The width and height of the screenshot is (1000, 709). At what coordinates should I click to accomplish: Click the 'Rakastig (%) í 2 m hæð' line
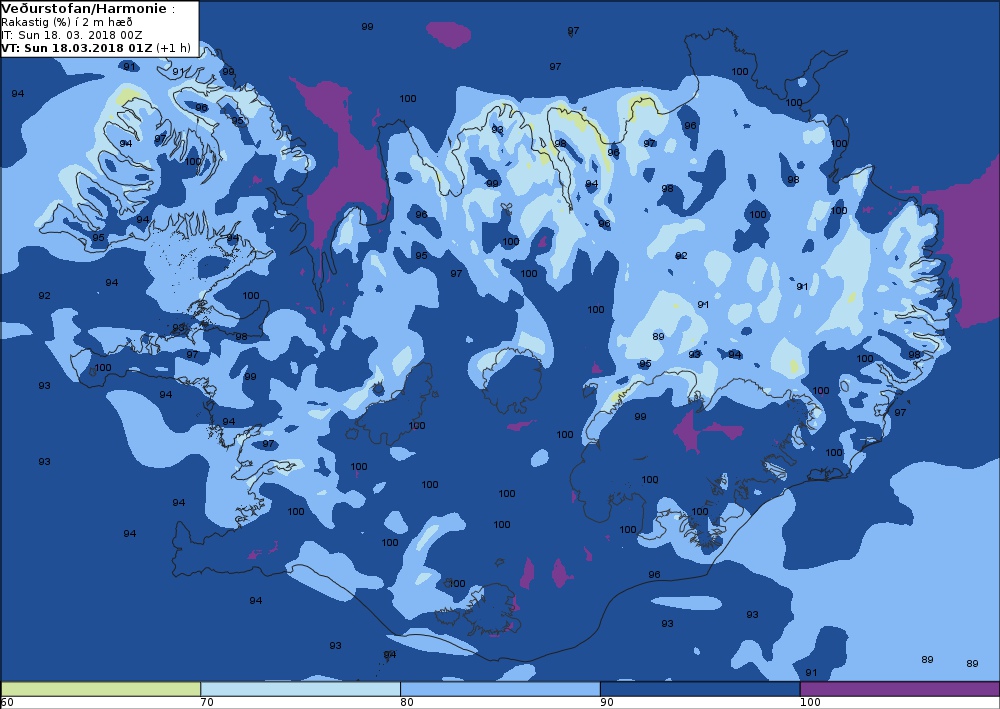[67, 22]
